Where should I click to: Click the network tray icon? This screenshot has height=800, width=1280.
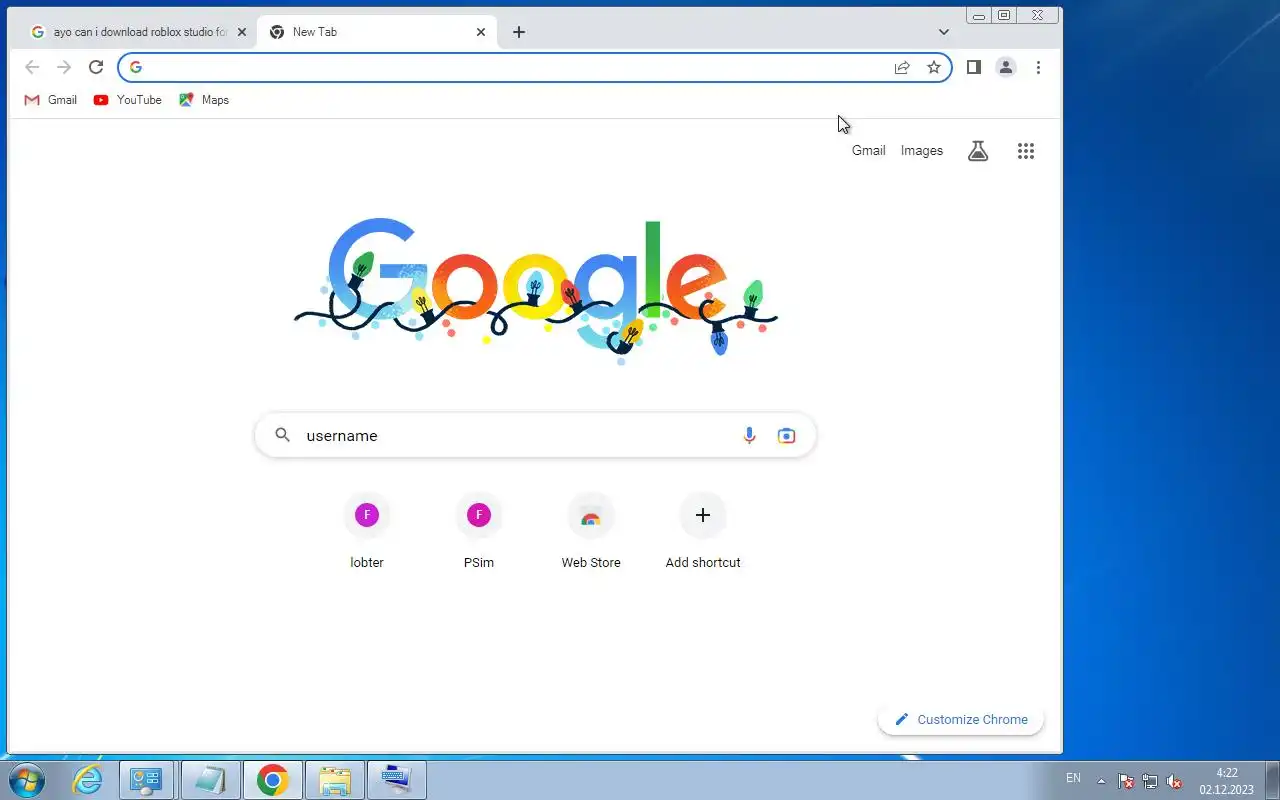(x=1150, y=781)
